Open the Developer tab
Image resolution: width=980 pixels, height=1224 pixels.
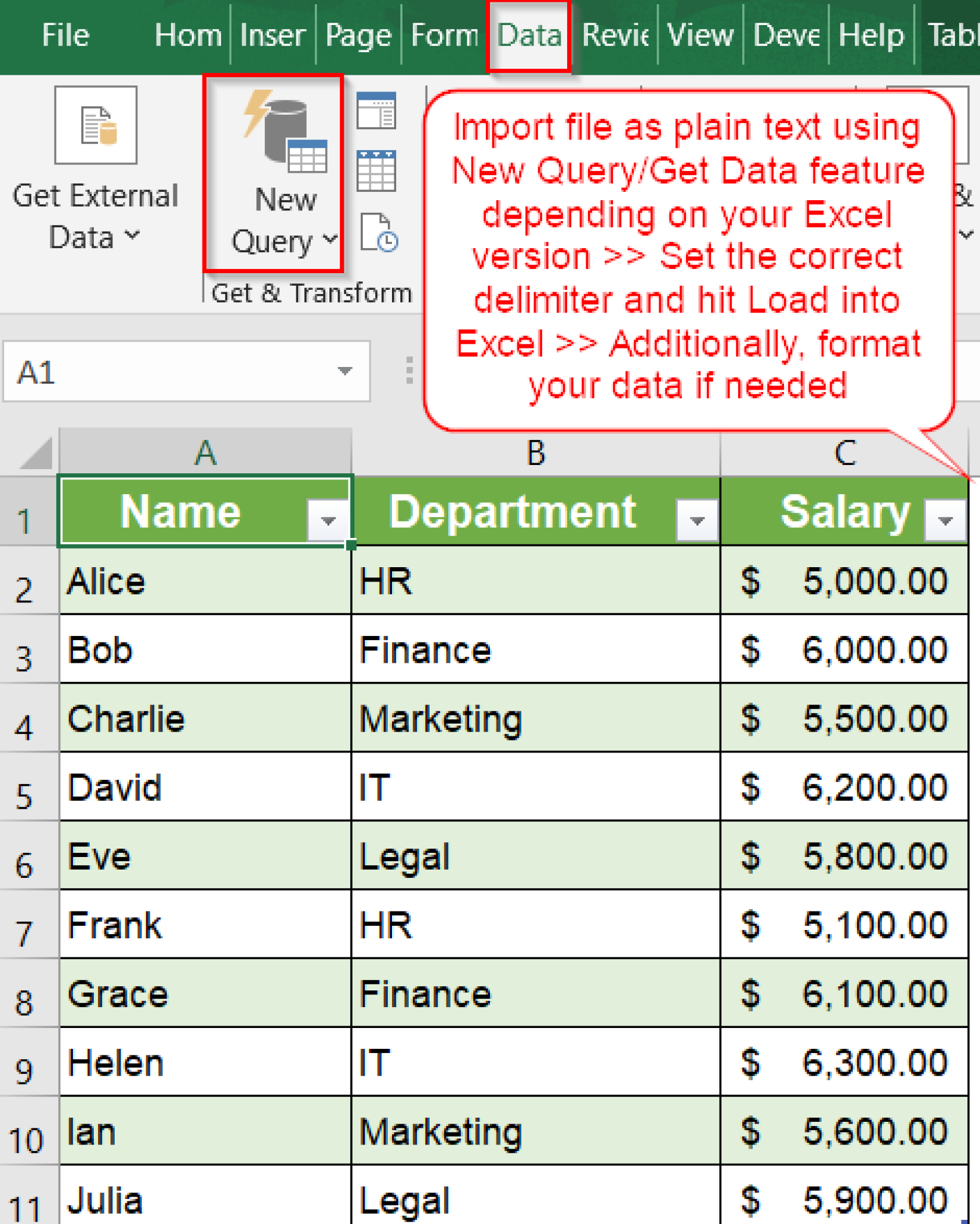click(787, 35)
